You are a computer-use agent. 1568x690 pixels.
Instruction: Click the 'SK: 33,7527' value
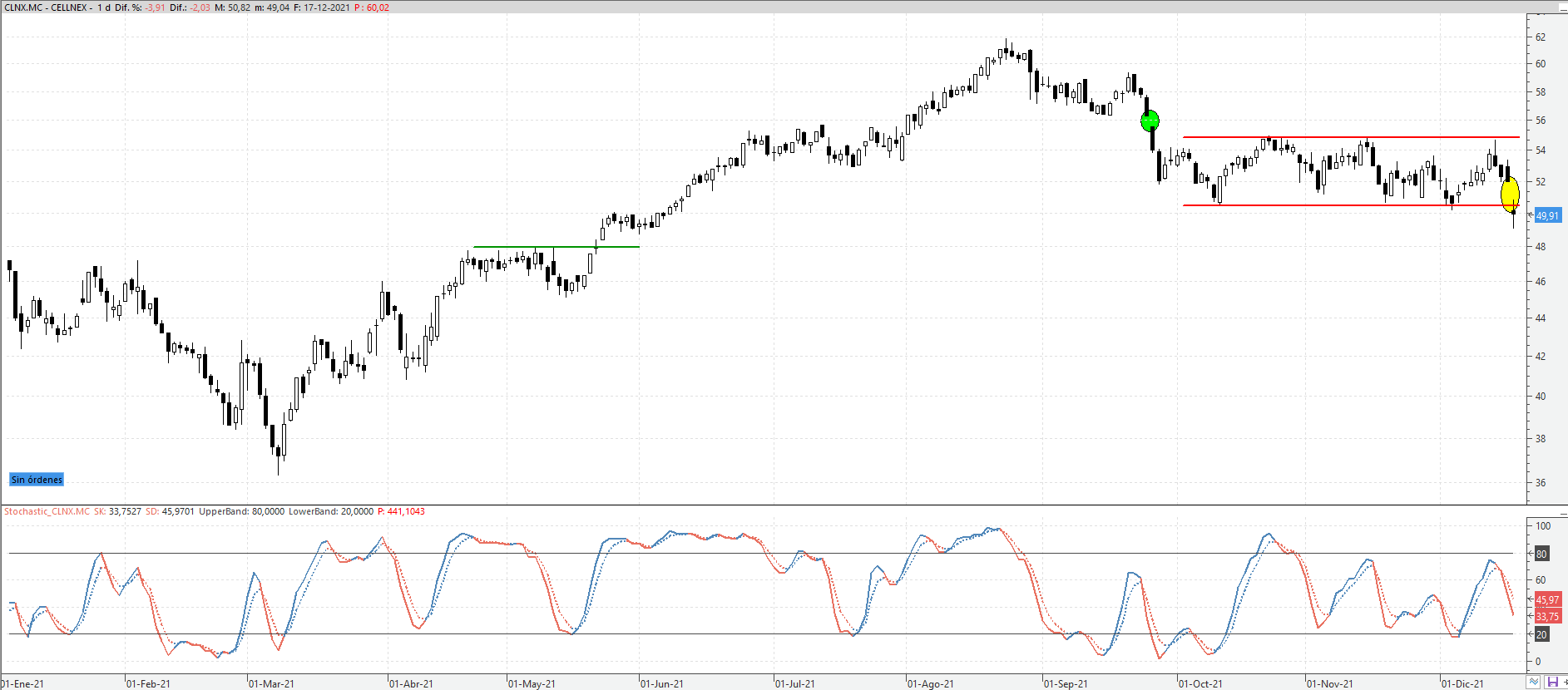(x=117, y=511)
